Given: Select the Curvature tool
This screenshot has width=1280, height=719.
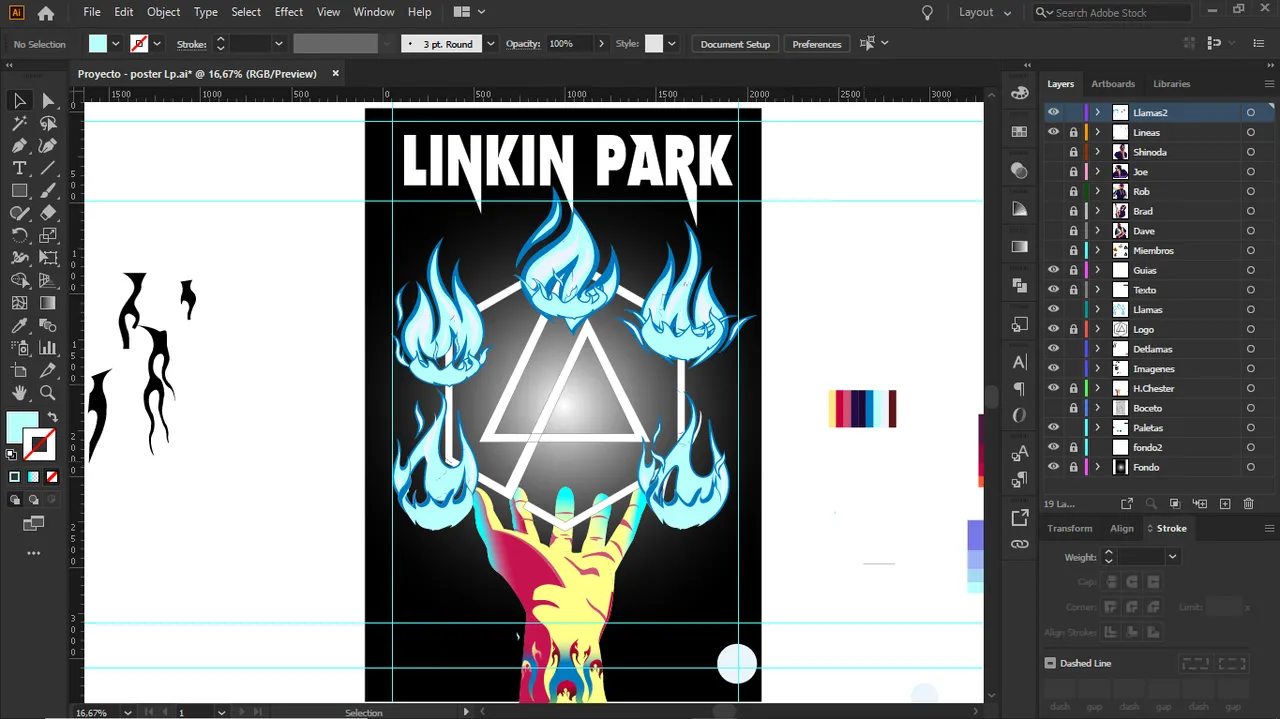Looking at the screenshot, I should (x=48, y=146).
